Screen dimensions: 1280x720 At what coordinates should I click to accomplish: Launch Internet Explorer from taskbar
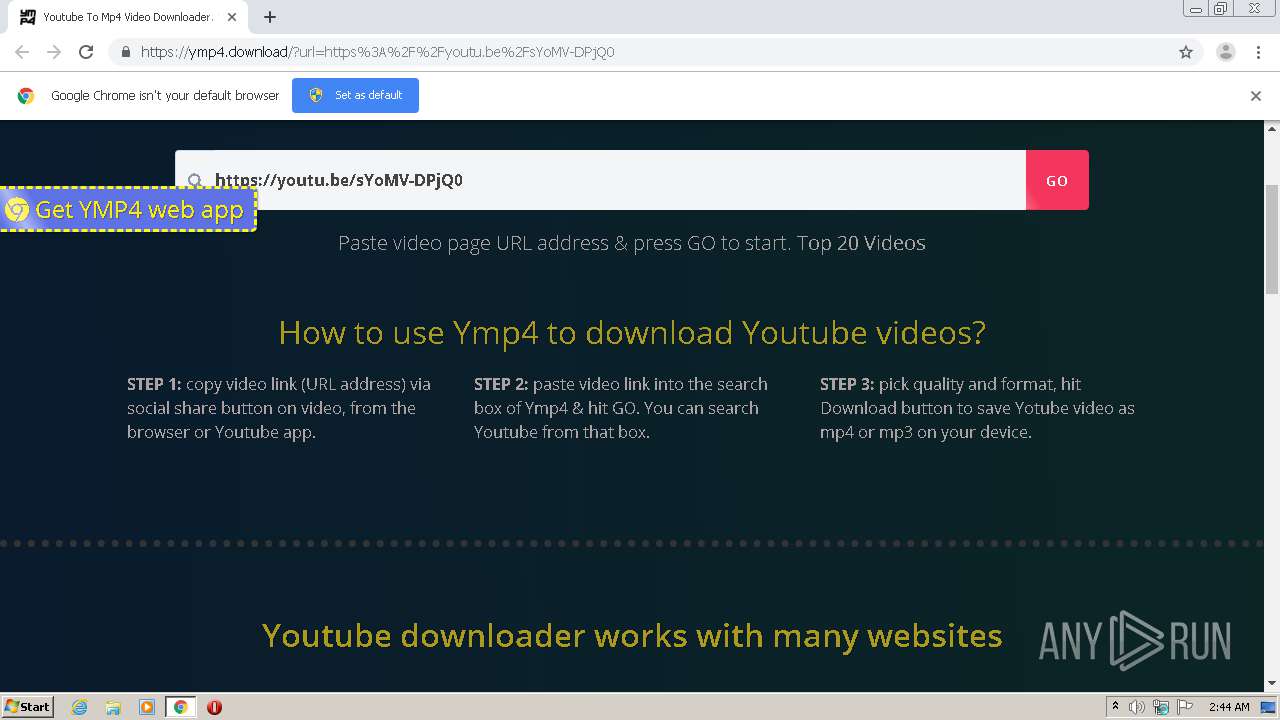click(x=80, y=707)
